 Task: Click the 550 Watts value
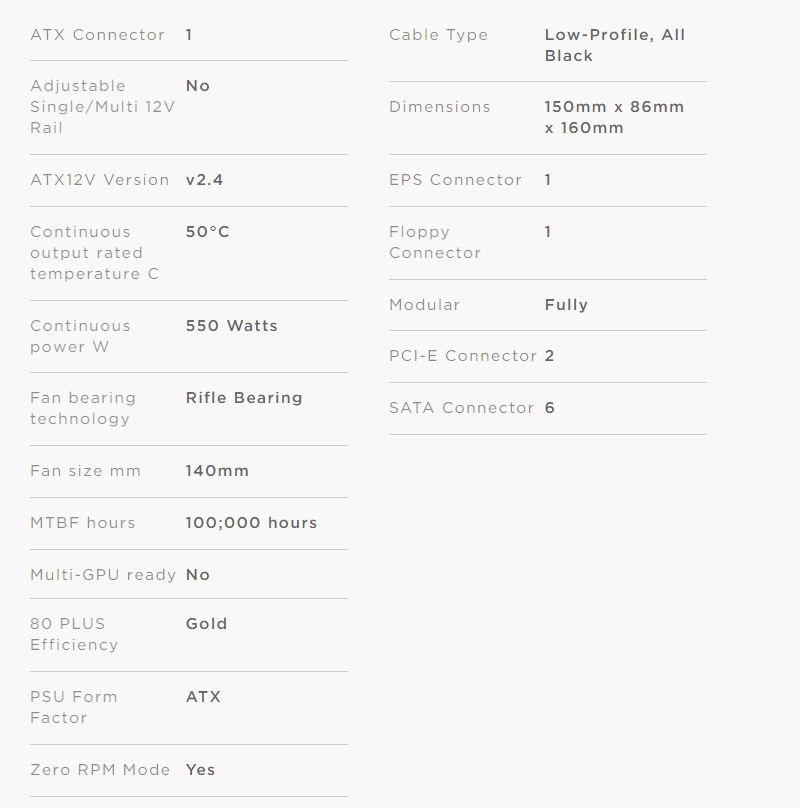231,326
